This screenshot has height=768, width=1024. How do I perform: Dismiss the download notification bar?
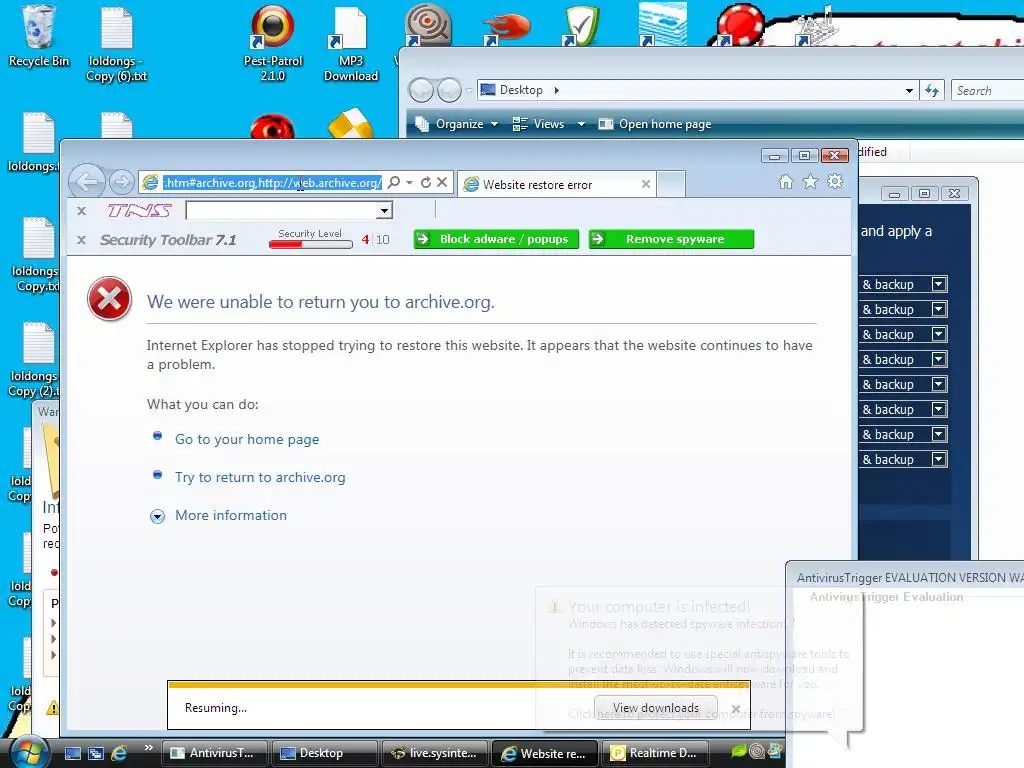pos(736,709)
